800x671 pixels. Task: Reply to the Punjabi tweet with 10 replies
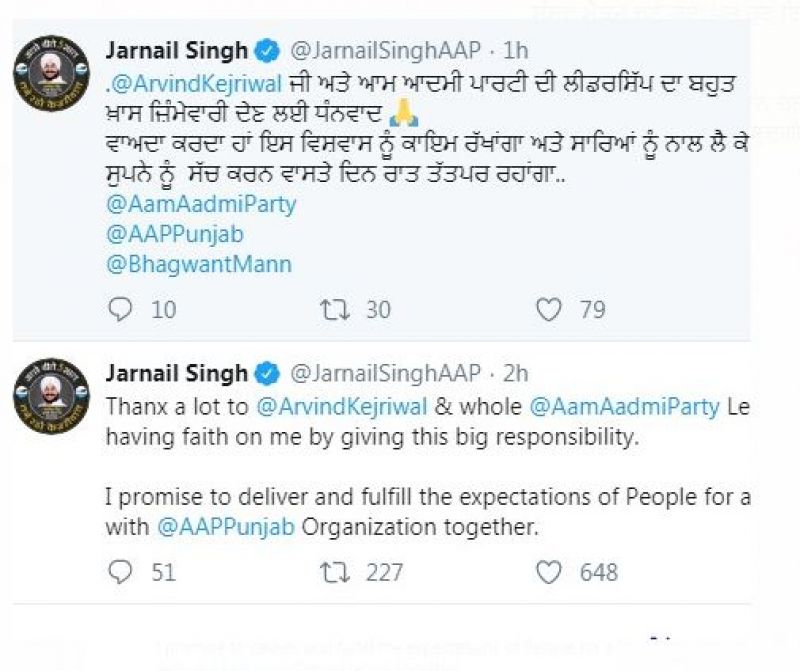pyautogui.click(x=120, y=309)
